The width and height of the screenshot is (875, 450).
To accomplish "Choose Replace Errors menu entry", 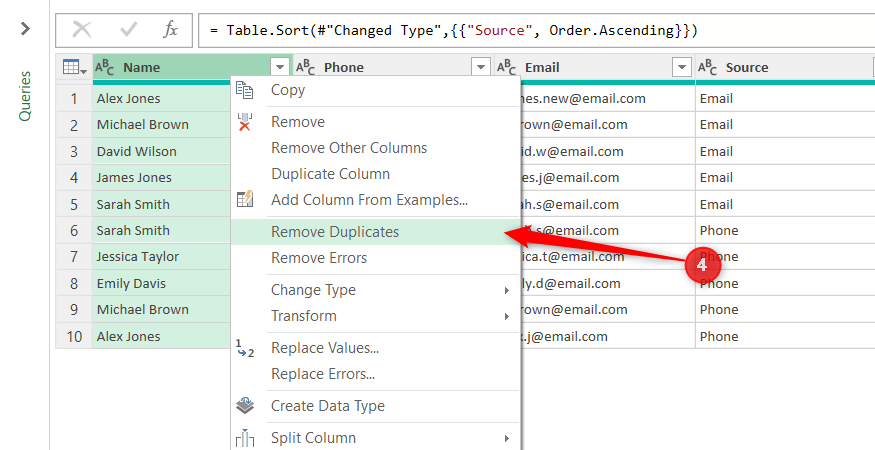I will click(376, 374).
